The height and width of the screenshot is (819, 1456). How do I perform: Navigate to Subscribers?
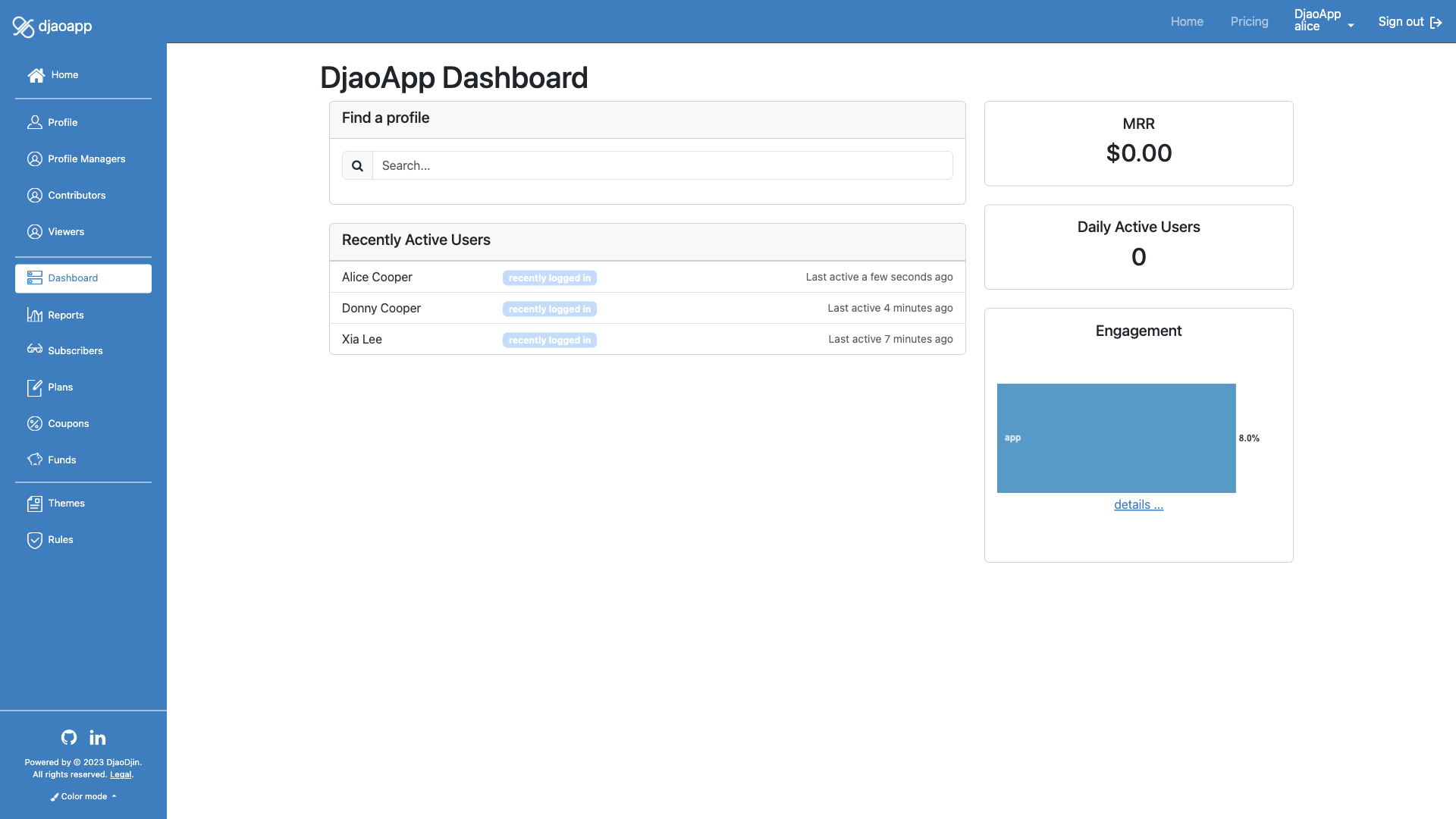coord(83,350)
